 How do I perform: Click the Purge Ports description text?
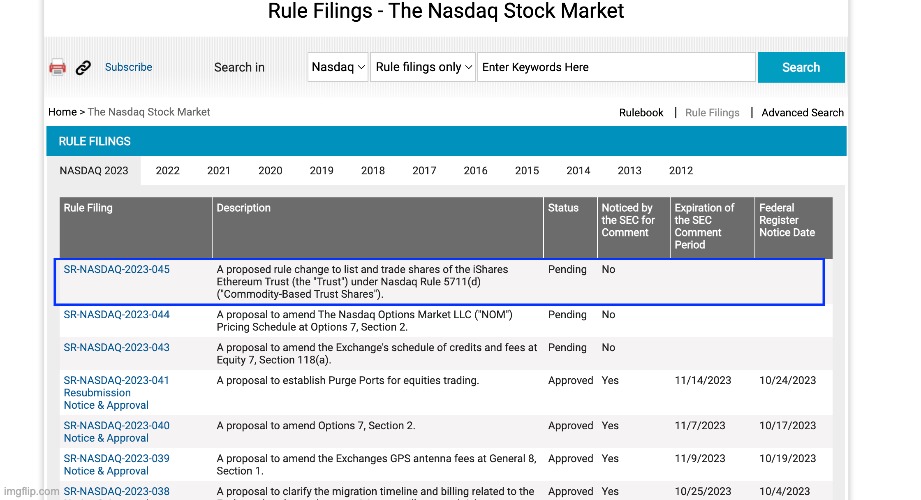pyautogui.click(x=348, y=380)
